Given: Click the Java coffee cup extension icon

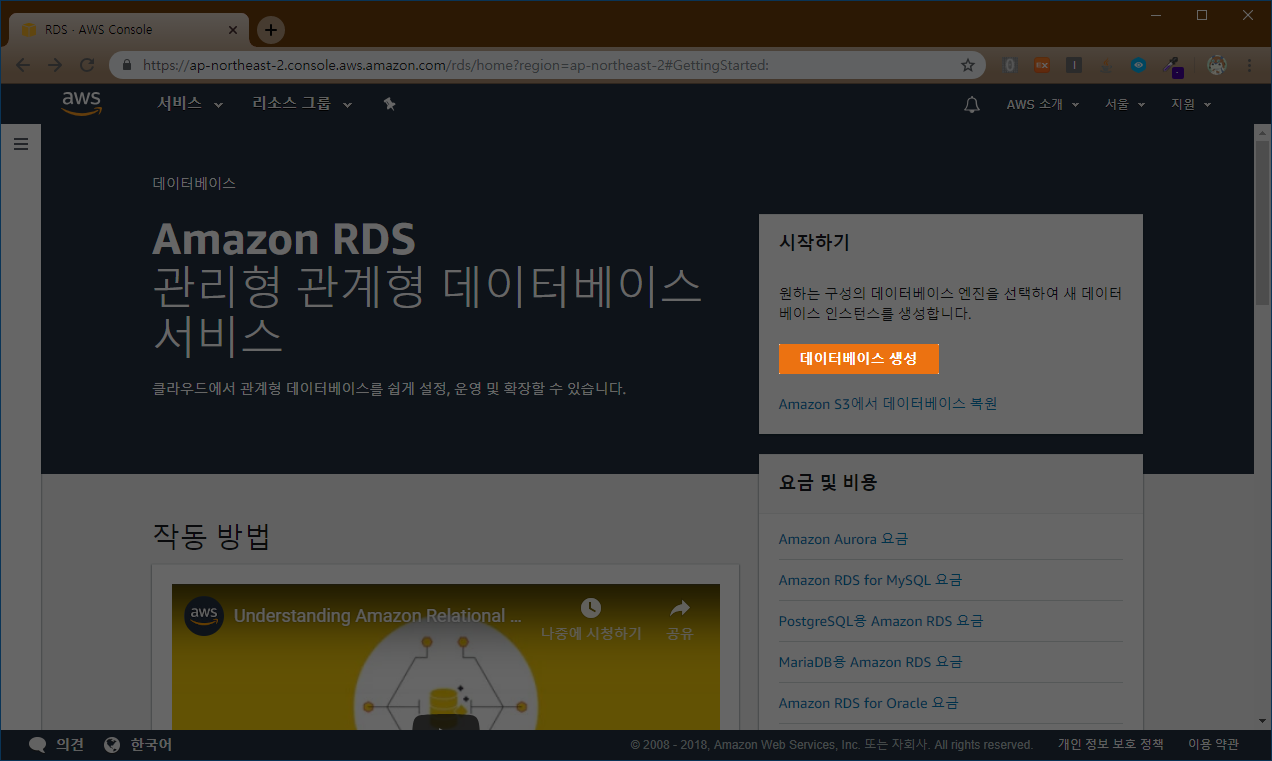Looking at the screenshot, I should coord(1107,65).
